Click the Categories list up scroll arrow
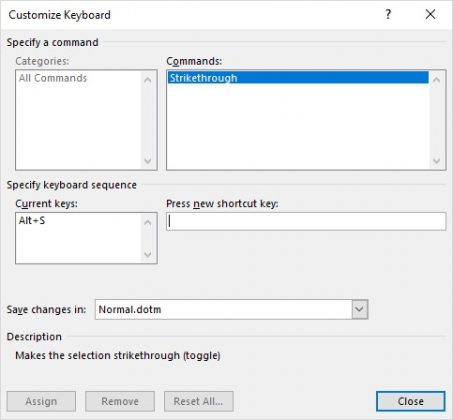Image resolution: width=453 pixels, height=420 pixels. point(148,80)
